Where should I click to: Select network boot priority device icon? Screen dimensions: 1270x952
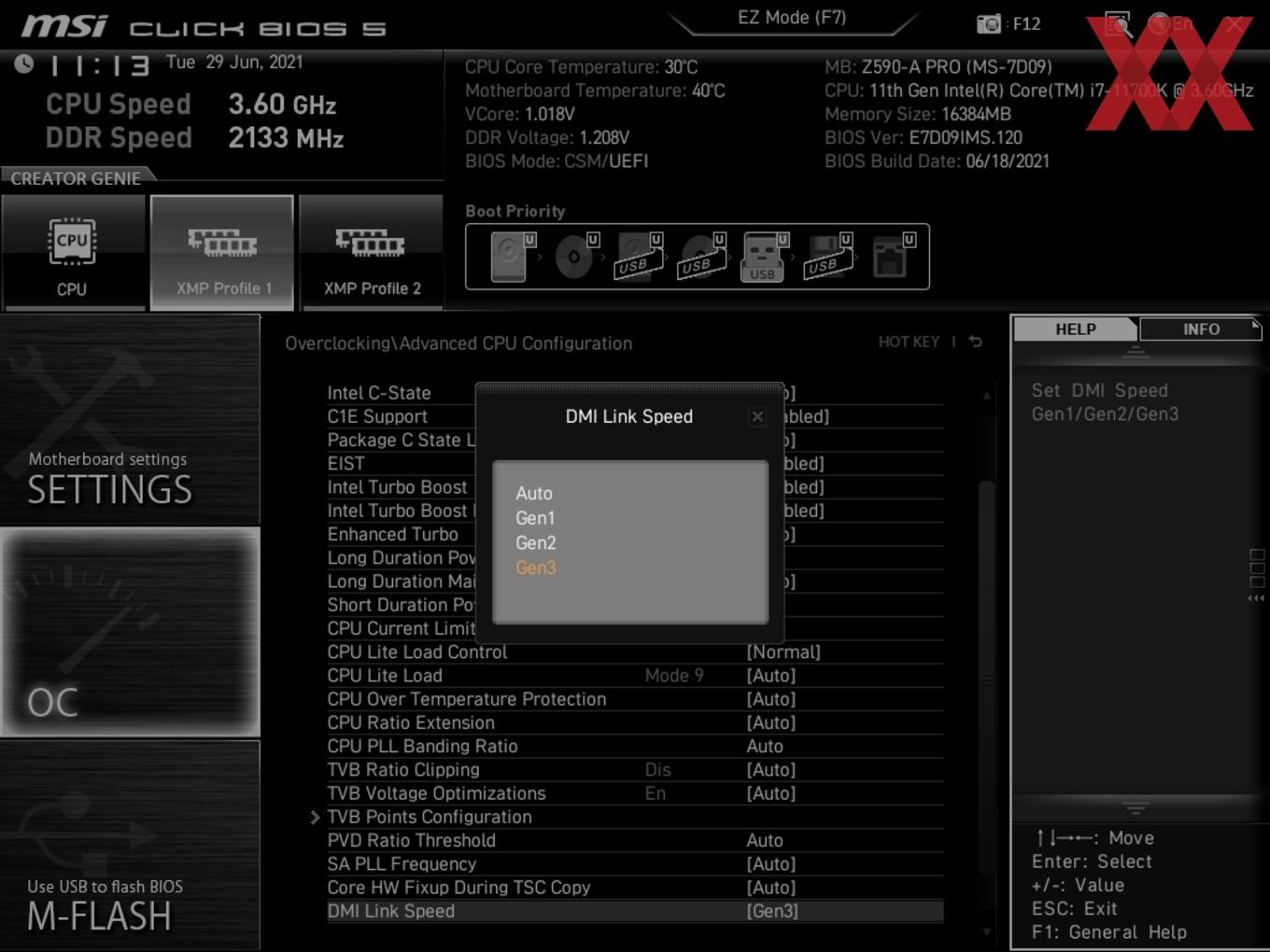tap(891, 257)
